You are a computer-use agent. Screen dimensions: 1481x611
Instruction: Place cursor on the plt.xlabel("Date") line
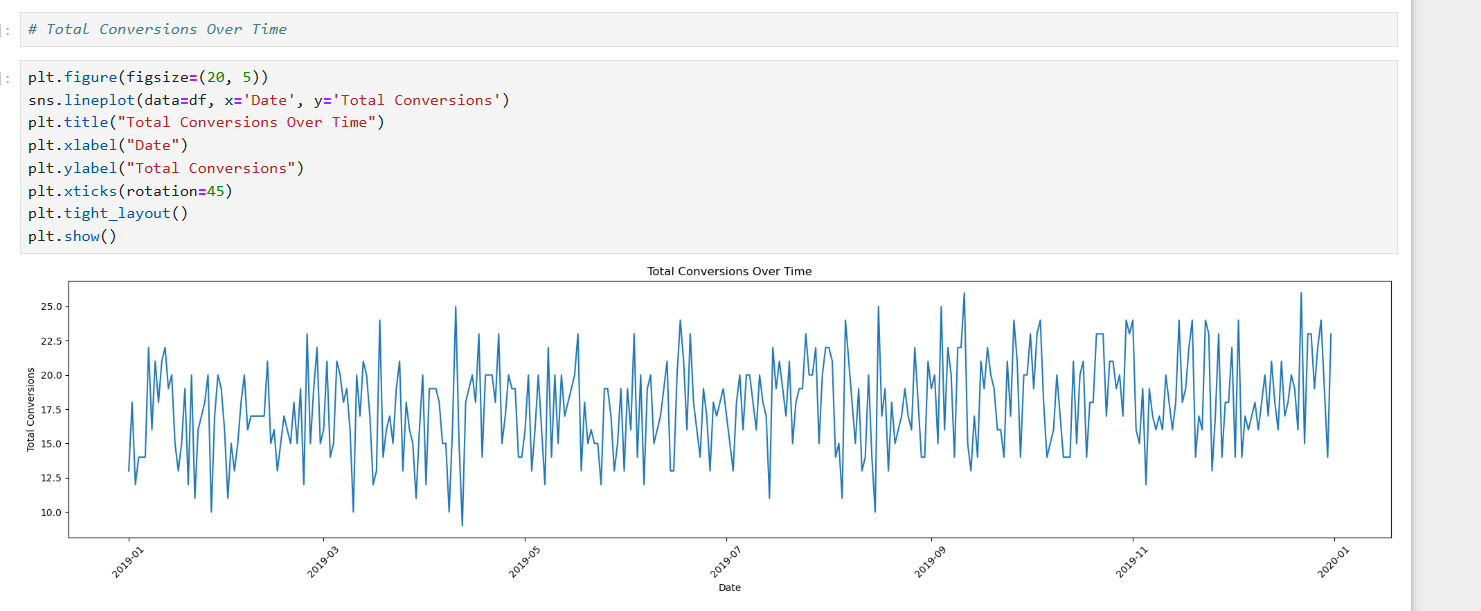coord(108,145)
